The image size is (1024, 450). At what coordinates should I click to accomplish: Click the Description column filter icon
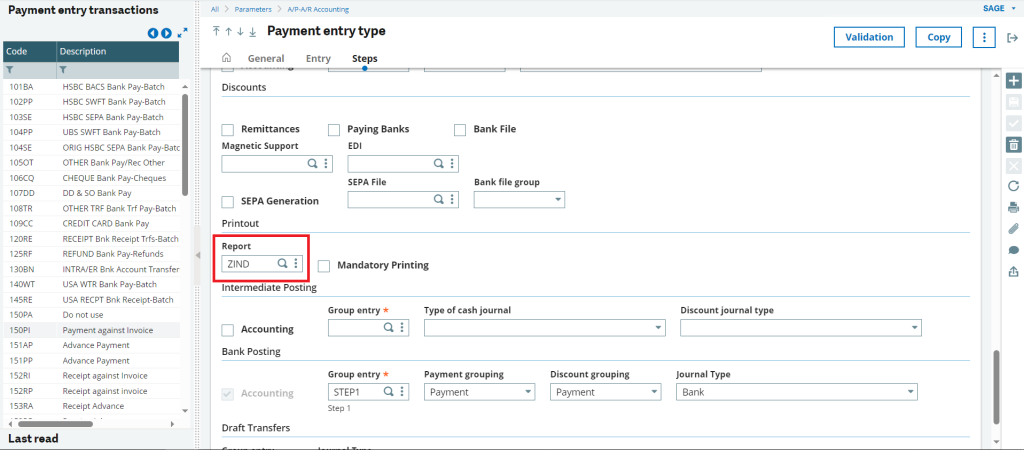(x=63, y=69)
